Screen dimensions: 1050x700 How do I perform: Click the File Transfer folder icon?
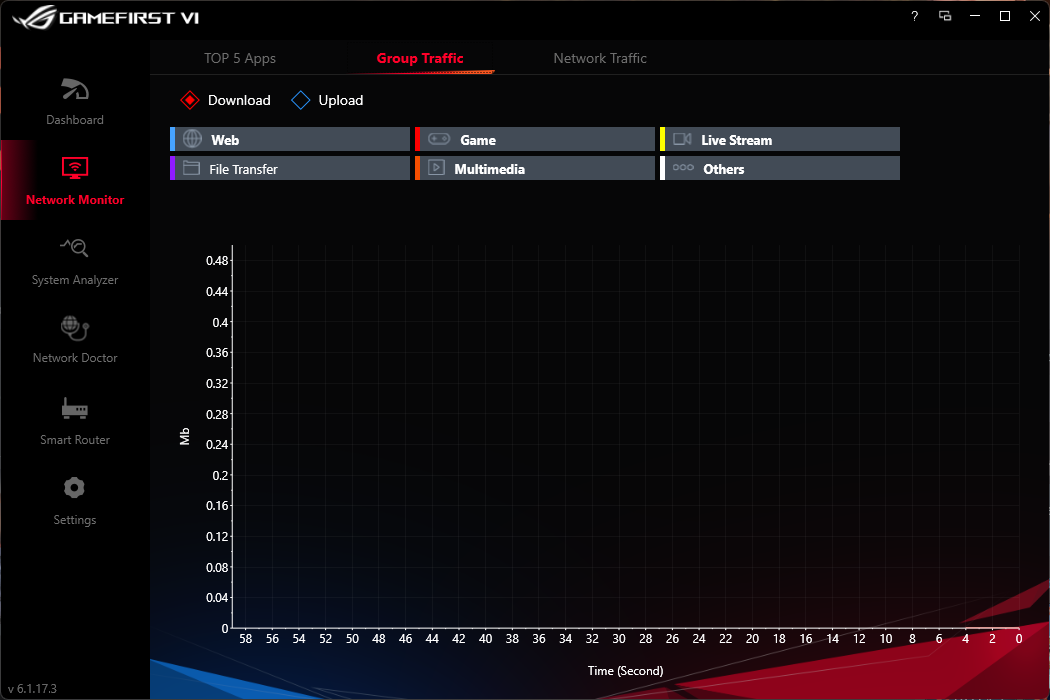[192, 168]
